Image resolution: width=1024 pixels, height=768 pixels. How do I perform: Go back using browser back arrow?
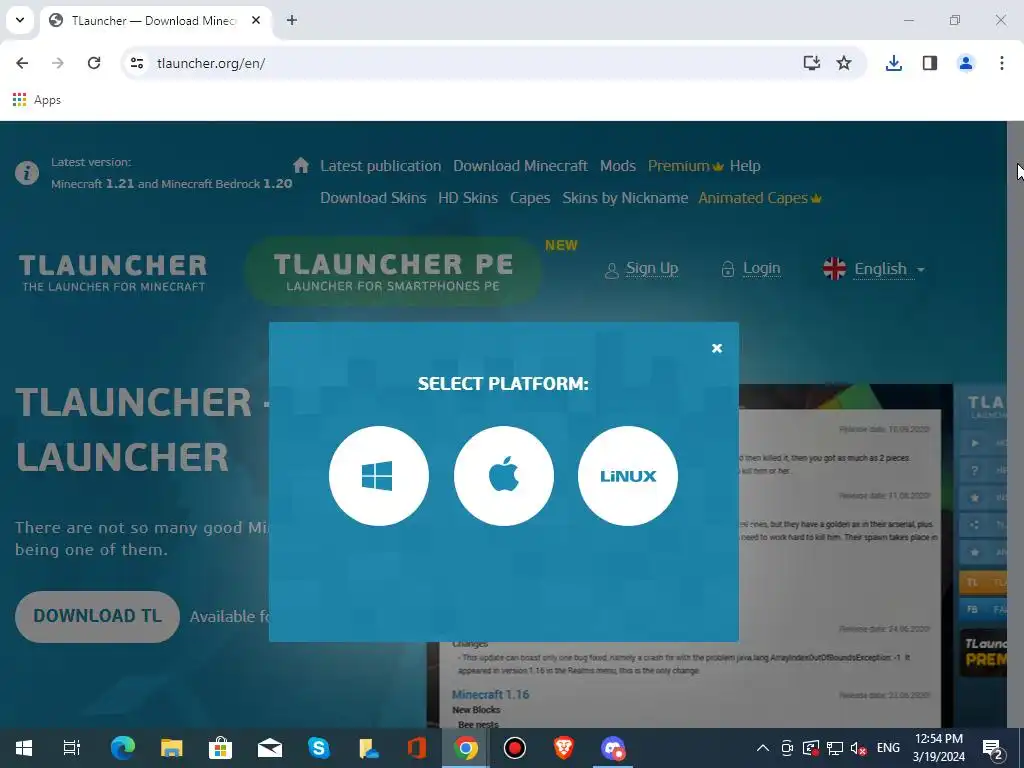tap(22, 63)
